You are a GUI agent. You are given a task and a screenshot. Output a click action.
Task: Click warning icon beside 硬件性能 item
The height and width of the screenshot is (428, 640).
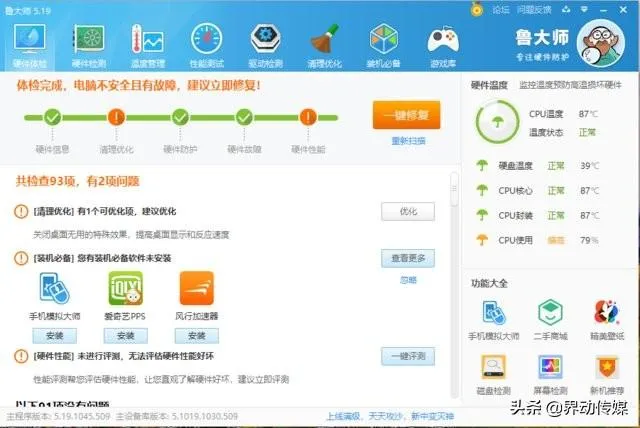[21, 356]
